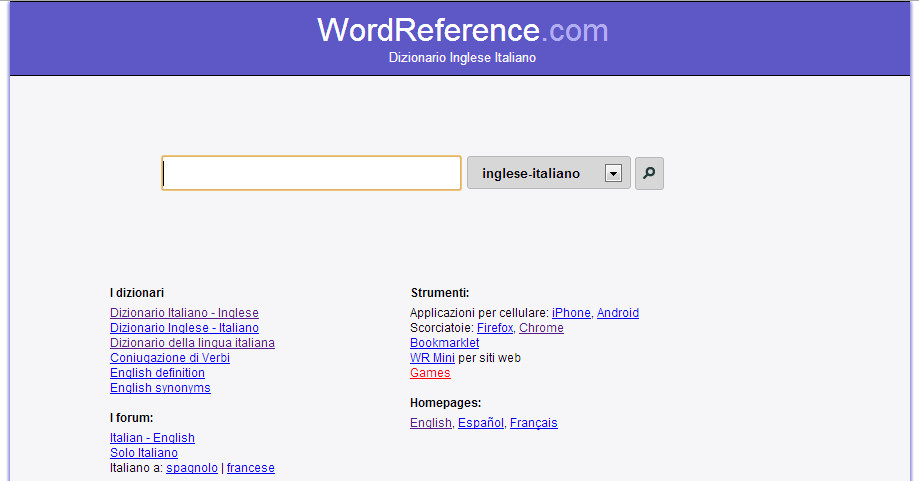The height and width of the screenshot is (481, 919).
Task: Go to the Français homepage
Action: pos(533,423)
